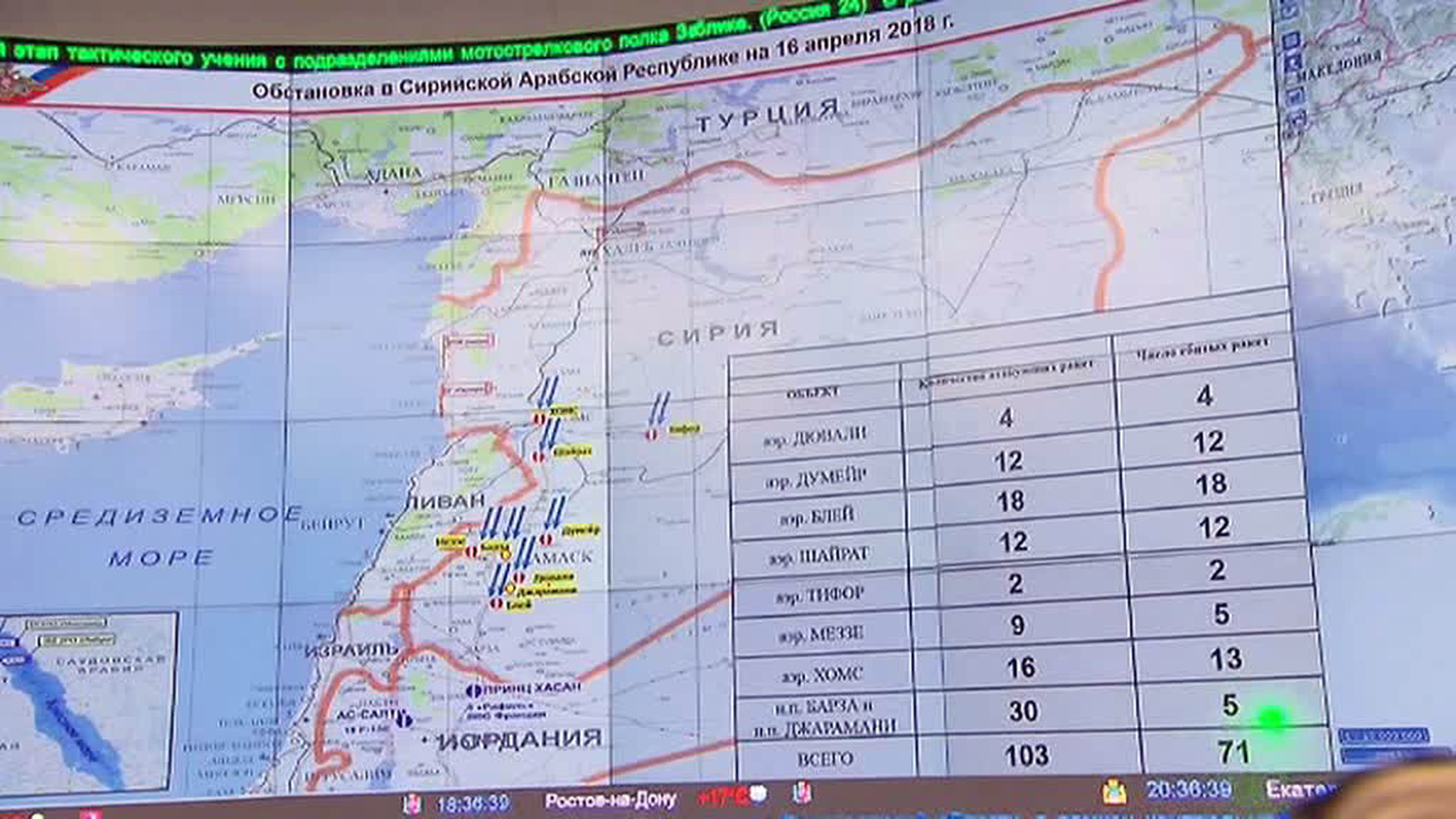Image resolution: width=1456 pixels, height=819 pixels.
Task: Click the weather icon beside +17°C
Action: coord(758,793)
